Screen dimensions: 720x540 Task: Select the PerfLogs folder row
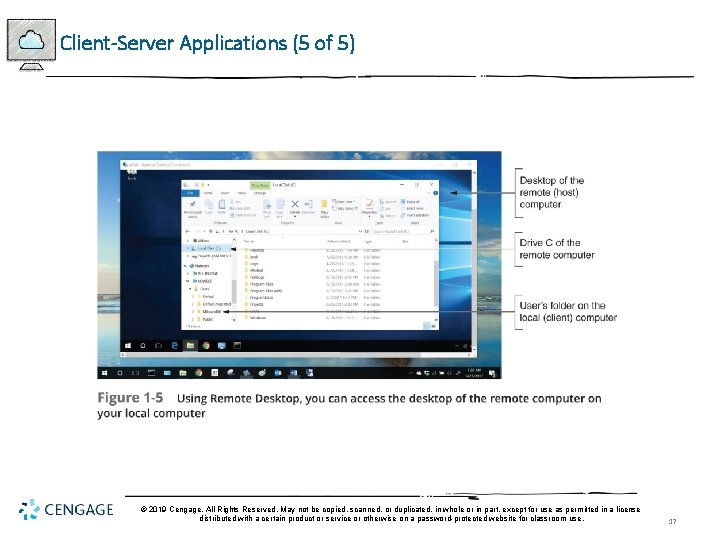click(313, 277)
